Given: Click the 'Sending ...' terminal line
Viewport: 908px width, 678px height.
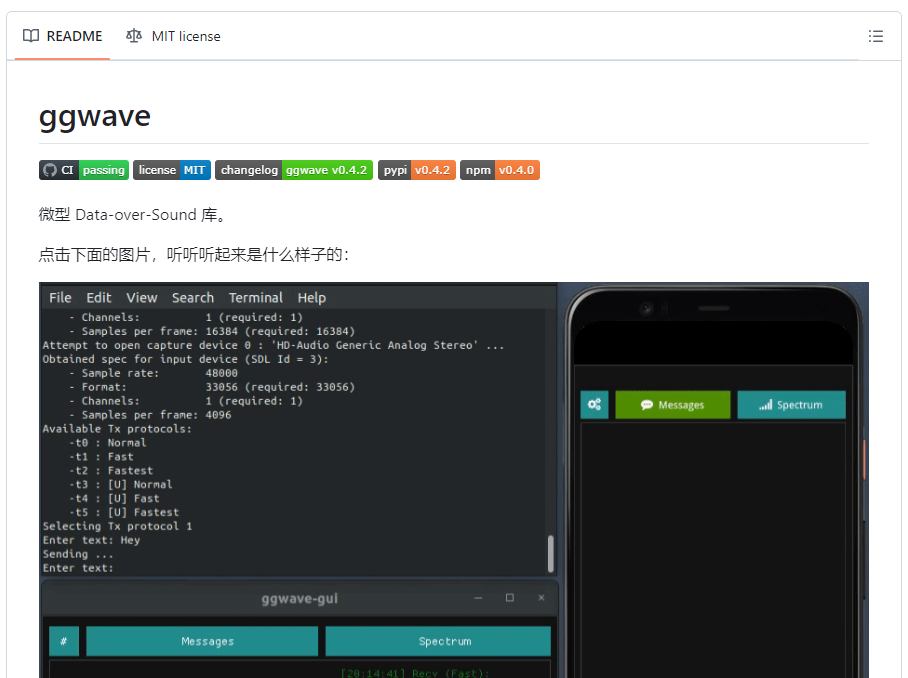Looking at the screenshot, I should (78, 554).
